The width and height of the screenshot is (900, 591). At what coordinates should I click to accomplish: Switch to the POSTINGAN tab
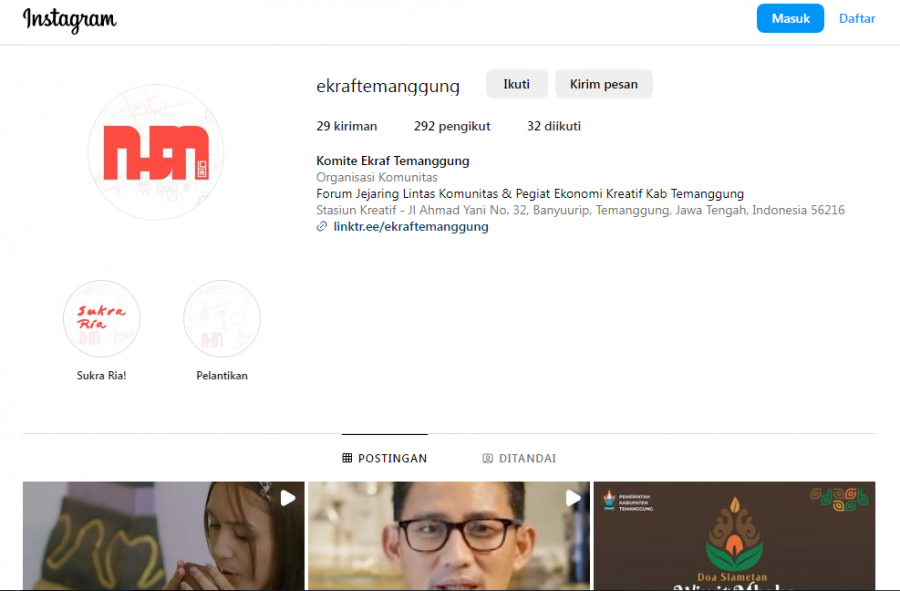pos(385,458)
